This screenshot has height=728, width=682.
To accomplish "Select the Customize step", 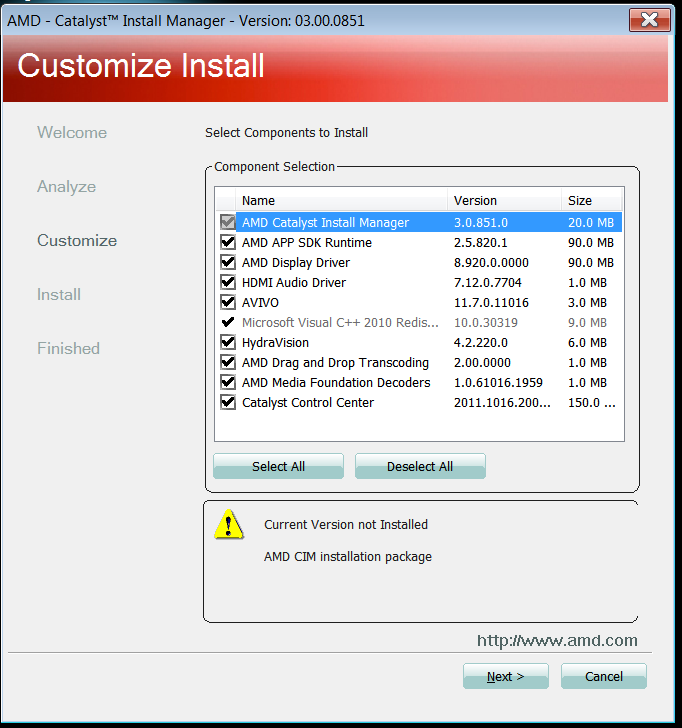I will tap(77, 240).
